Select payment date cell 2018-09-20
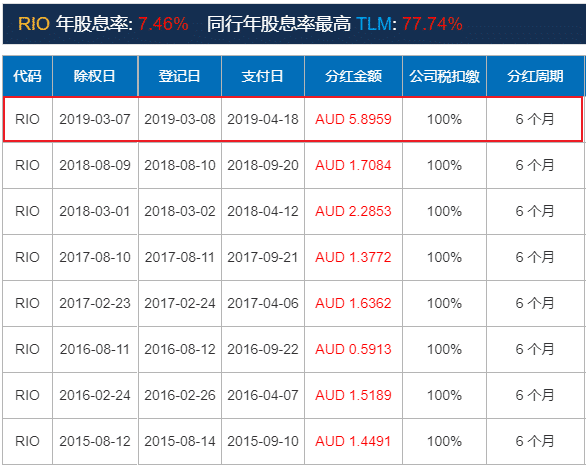The image size is (586, 466). coord(263,165)
